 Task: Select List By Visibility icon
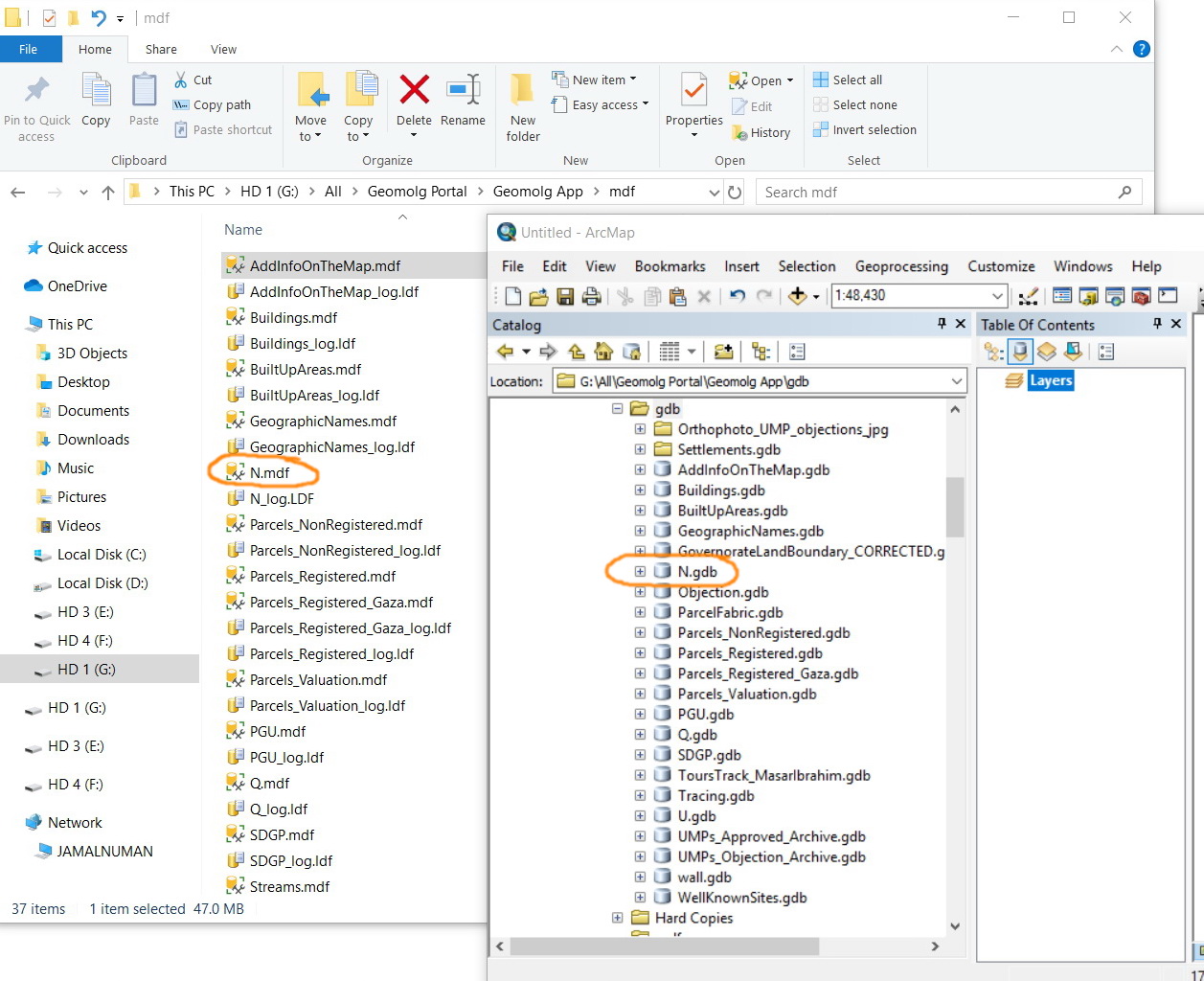[x=1046, y=353]
